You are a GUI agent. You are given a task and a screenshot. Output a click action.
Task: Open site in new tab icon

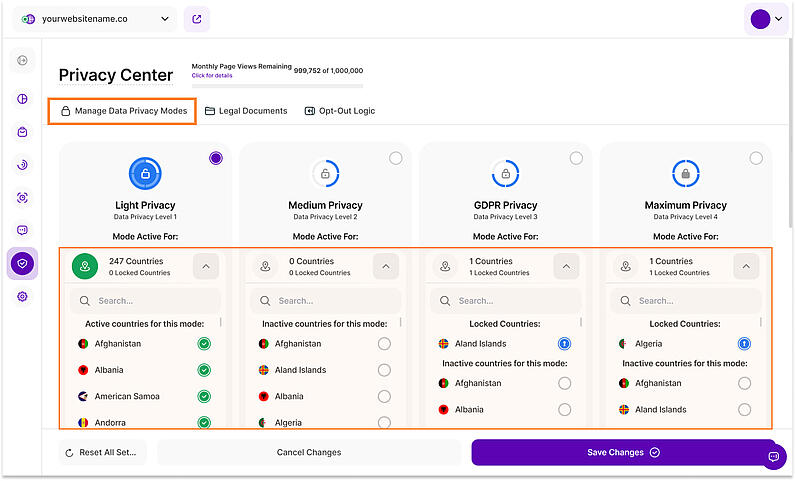pos(197,19)
